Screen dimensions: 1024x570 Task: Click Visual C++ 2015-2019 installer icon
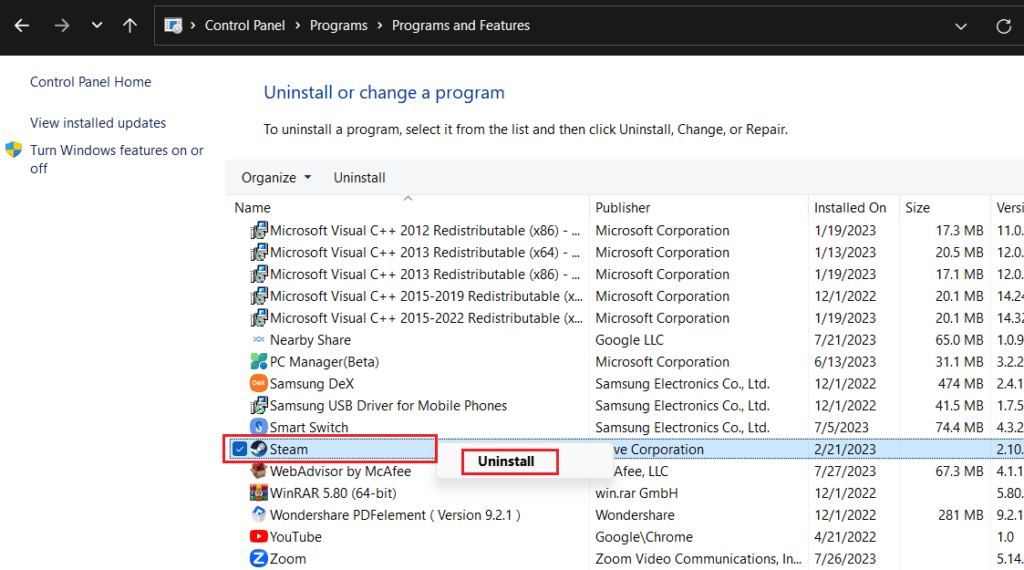pyautogui.click(x=259, y=296)
